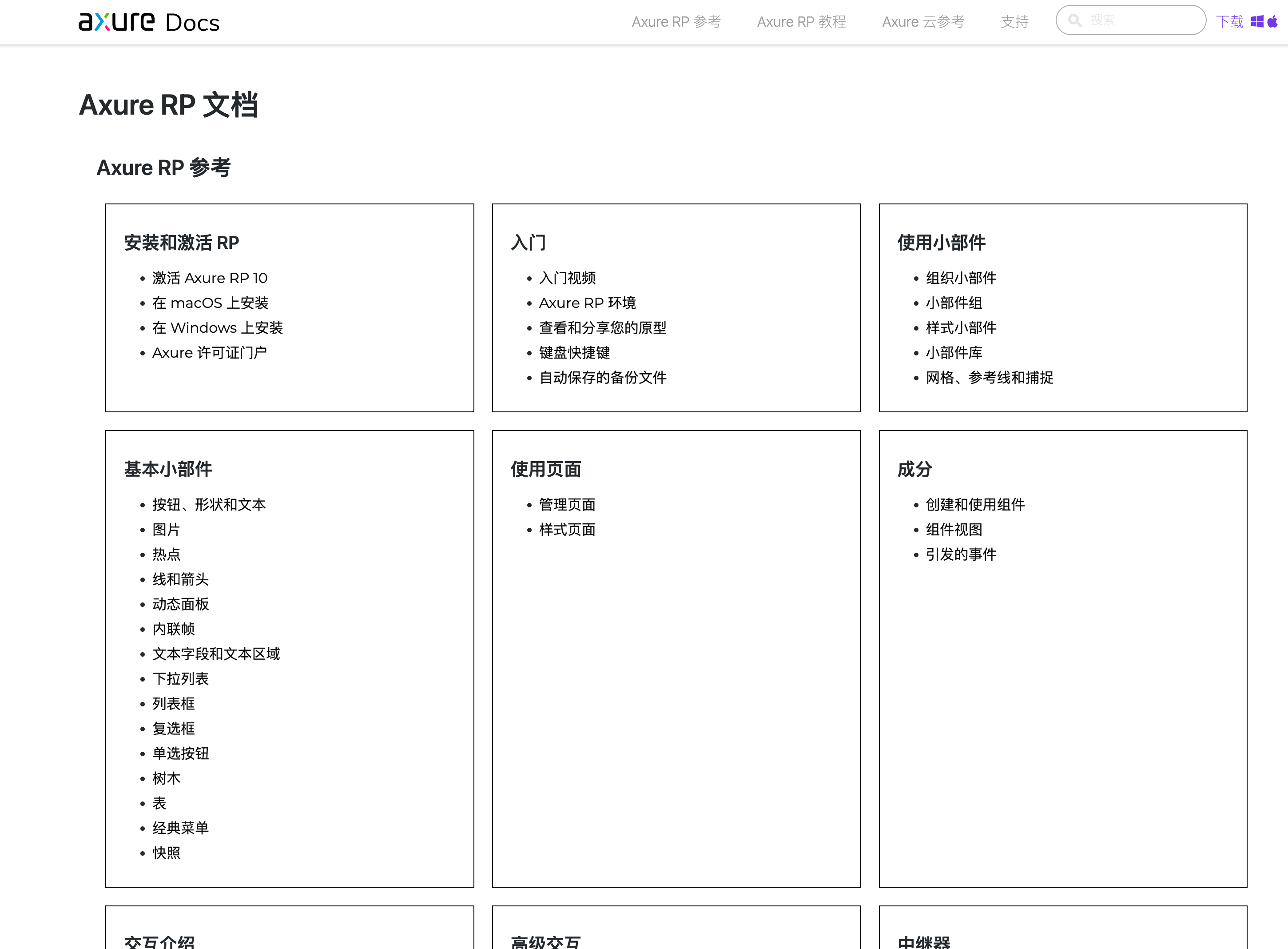Open 激活 Axure RP 10 link
This screenshot has height=949, width=1288.
210,278
